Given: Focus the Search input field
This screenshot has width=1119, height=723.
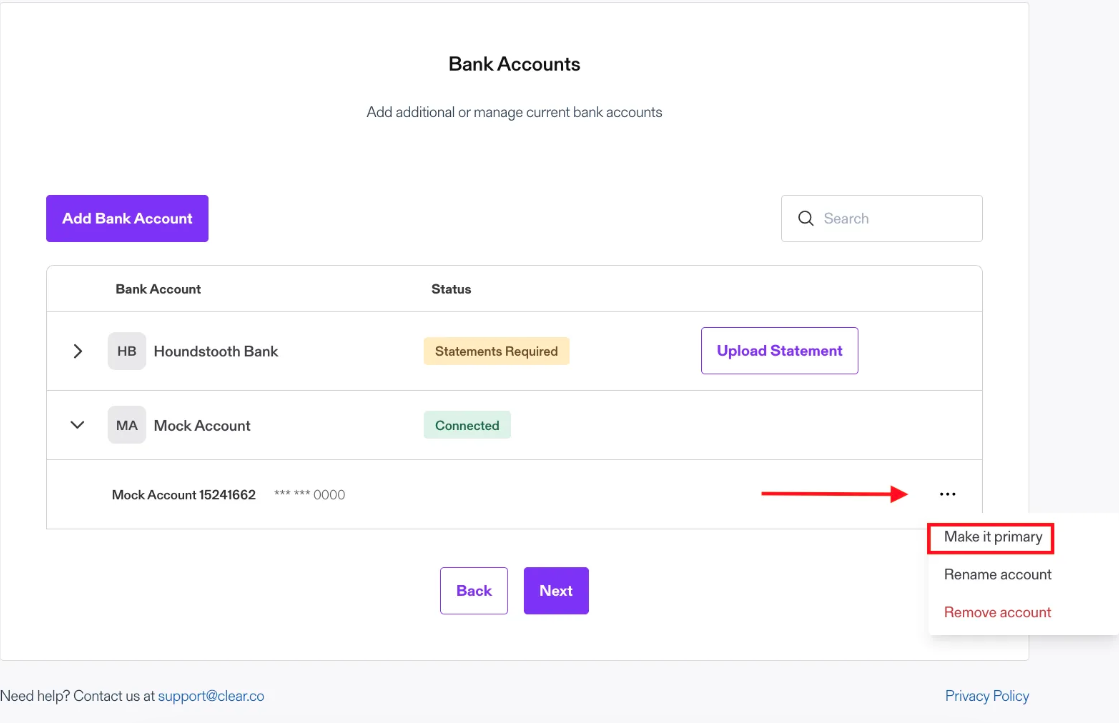Looking at the screenshot, I should (x=881, y=218).
